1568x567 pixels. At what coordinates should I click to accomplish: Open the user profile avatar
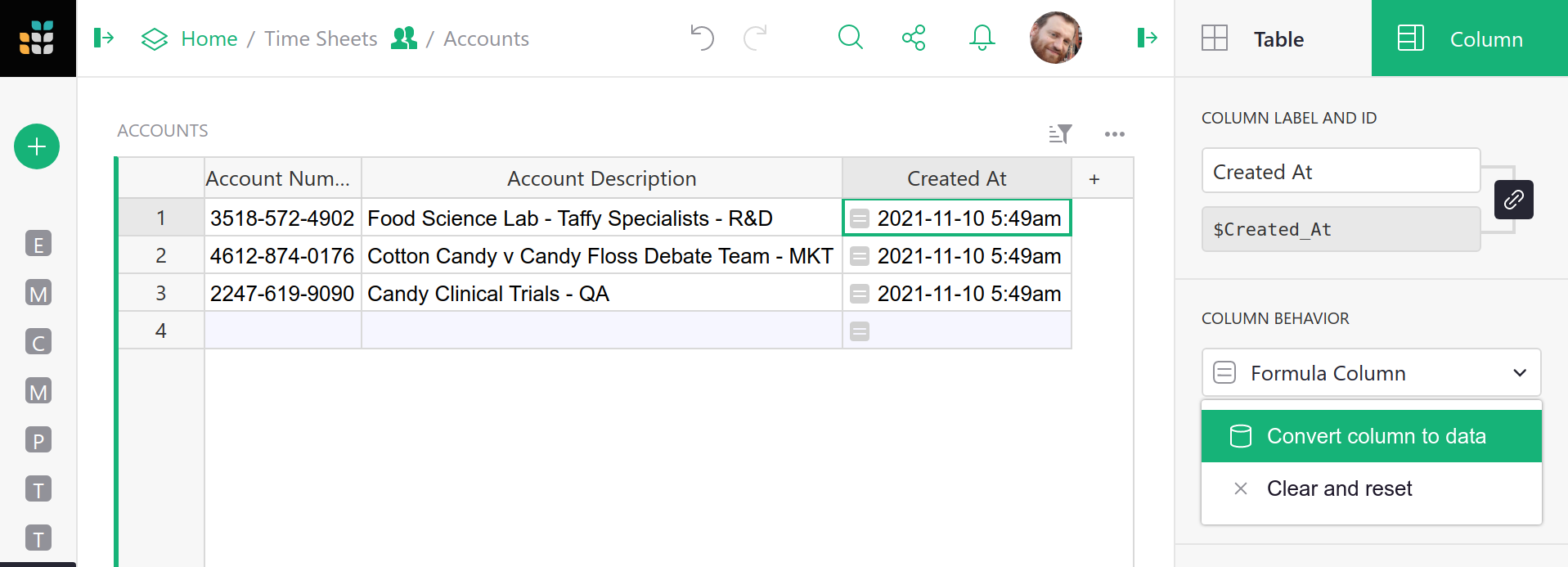click(1055, 38)
